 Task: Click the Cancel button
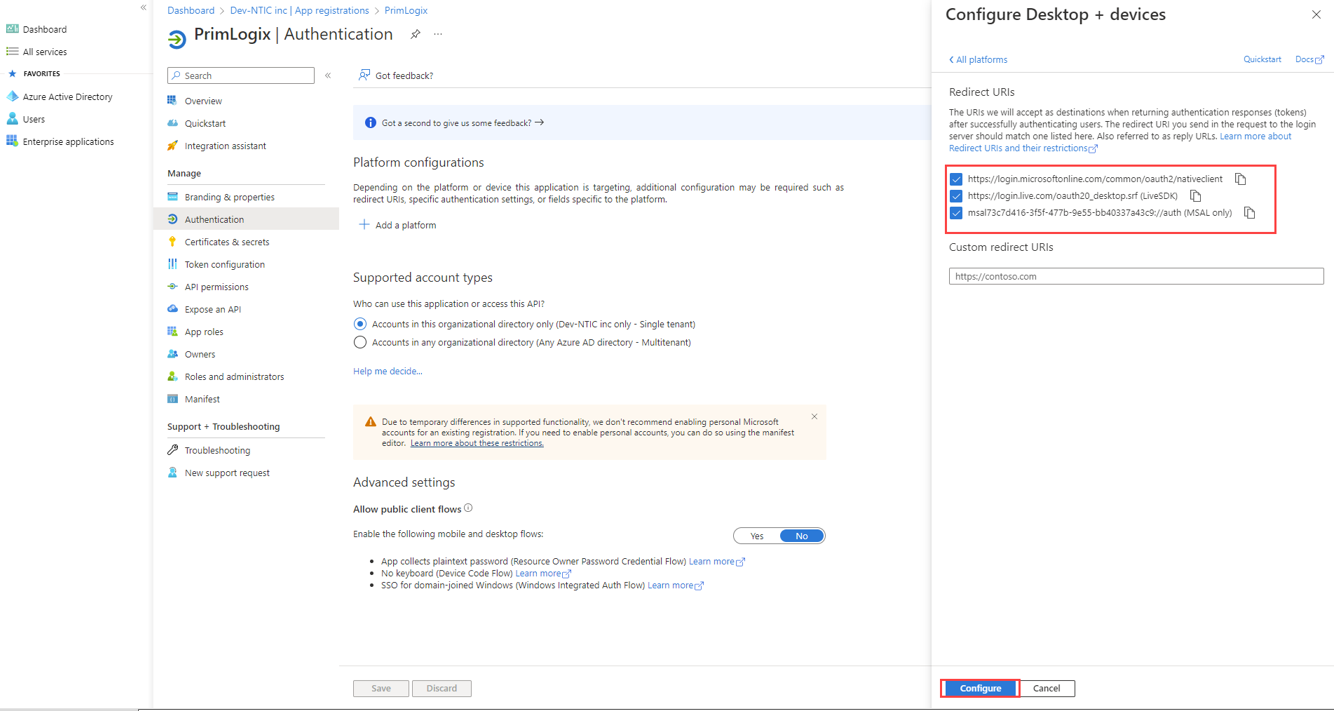(1046, 688)
